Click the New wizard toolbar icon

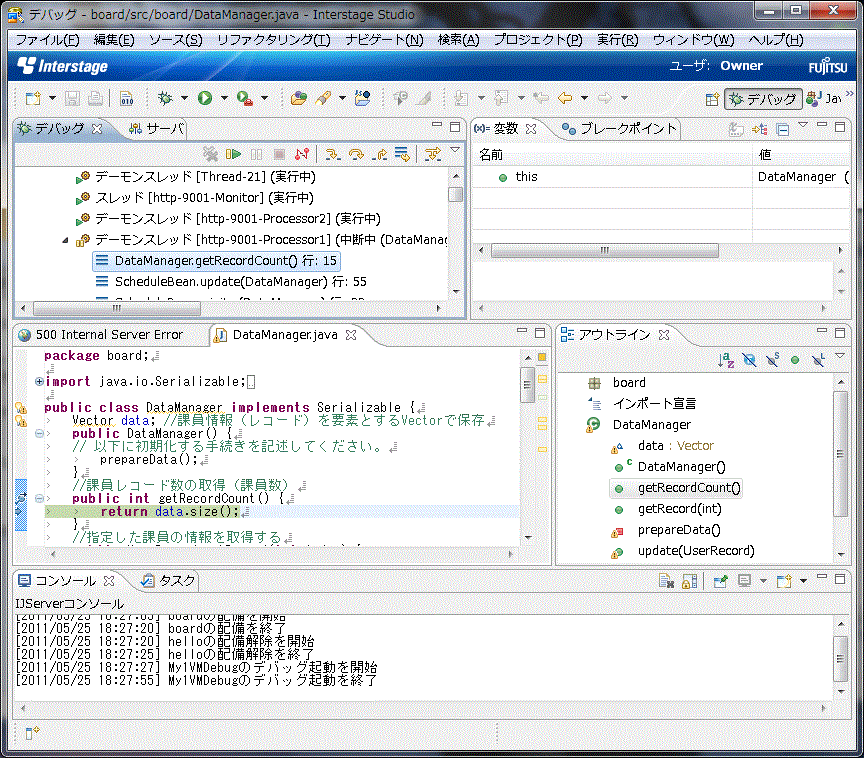[x=33, y=98]
